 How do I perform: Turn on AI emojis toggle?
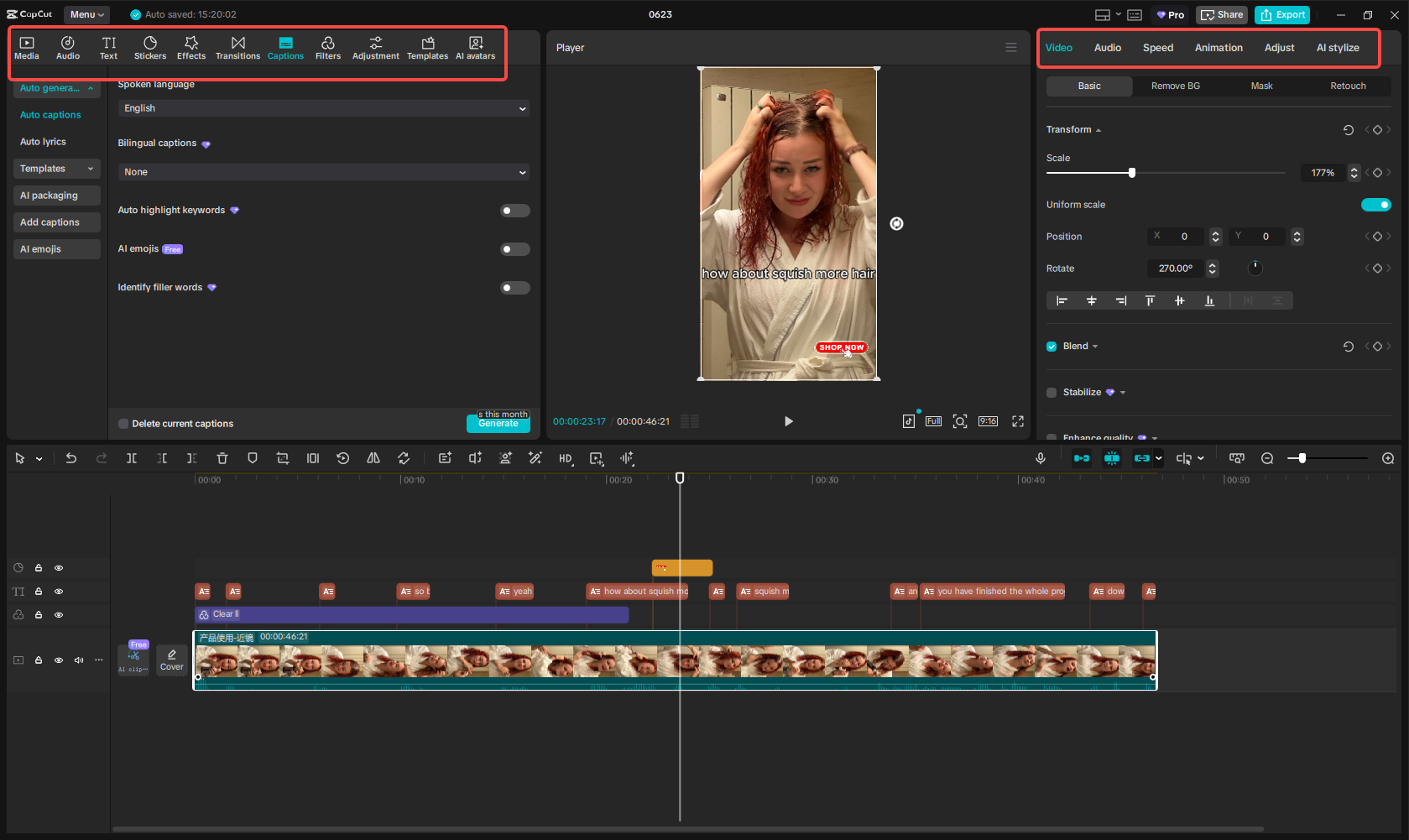tap(514, 249)
